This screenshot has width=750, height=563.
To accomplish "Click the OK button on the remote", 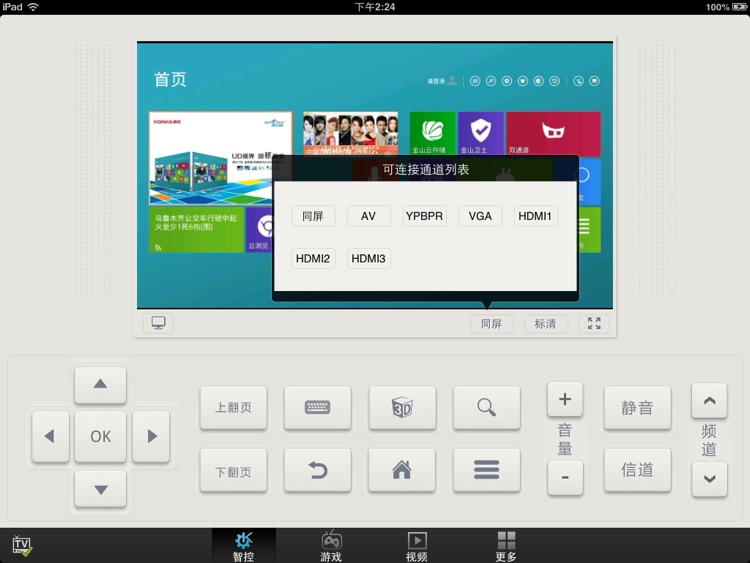I will (x=100, y=436).
